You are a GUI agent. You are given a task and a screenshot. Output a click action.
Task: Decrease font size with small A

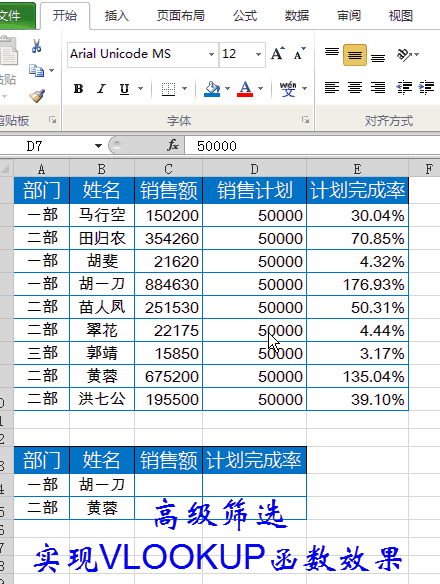(x=299, y=54)
